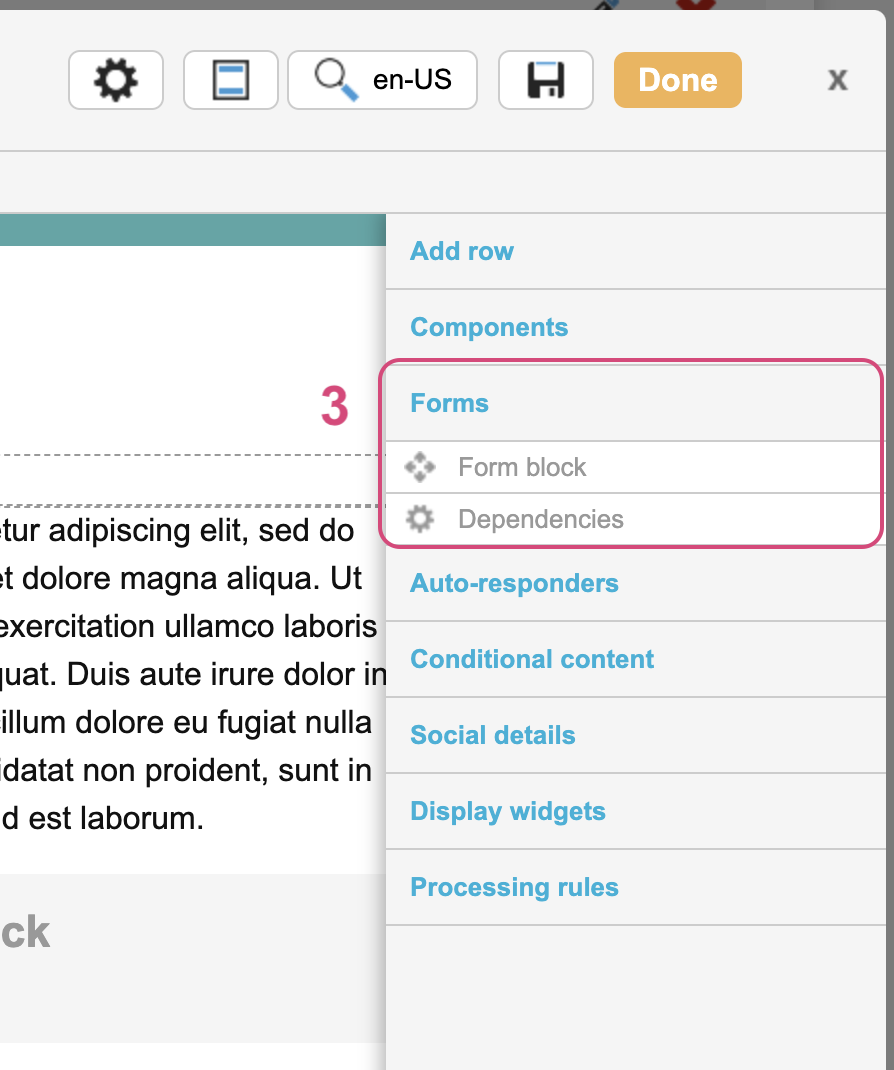Expand the Processing rules section

[514, 887]
